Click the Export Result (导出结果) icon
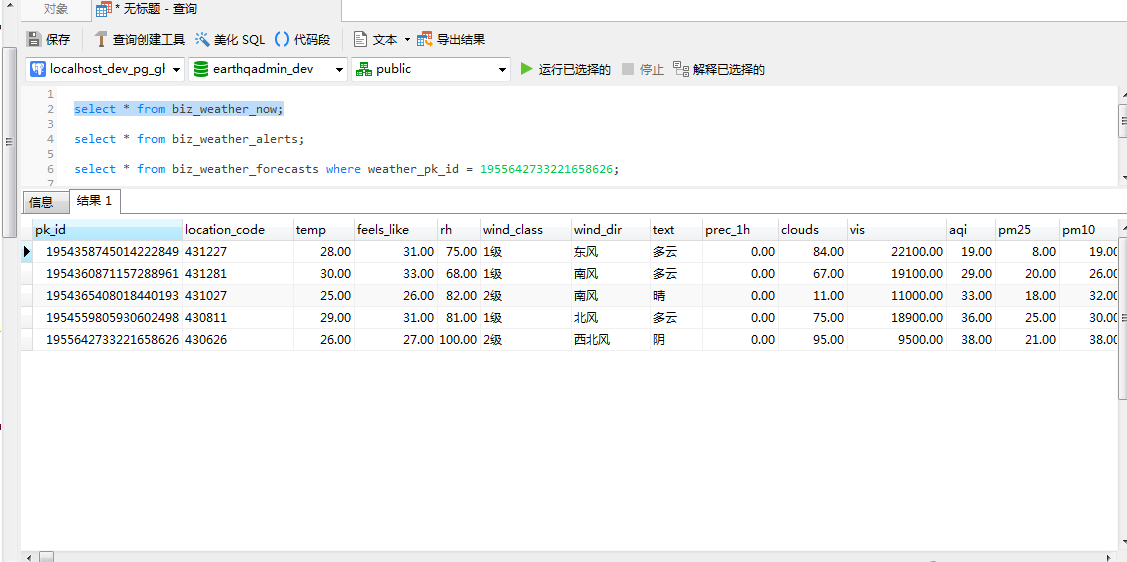This screenshot has width=1127, height=562. point(425,40)
